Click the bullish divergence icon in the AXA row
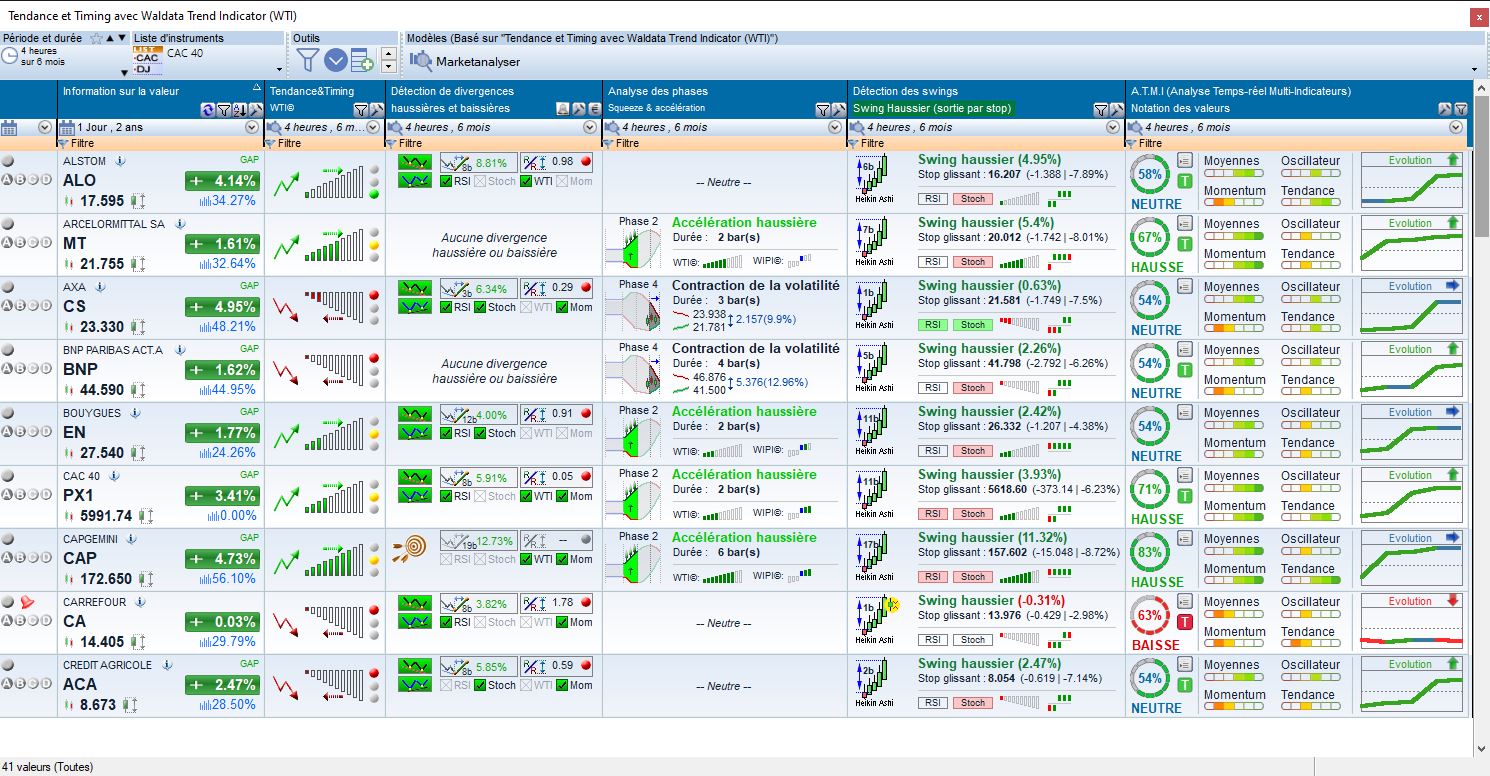The width and height of the screenshot is (1490, 776). (414, 288)
